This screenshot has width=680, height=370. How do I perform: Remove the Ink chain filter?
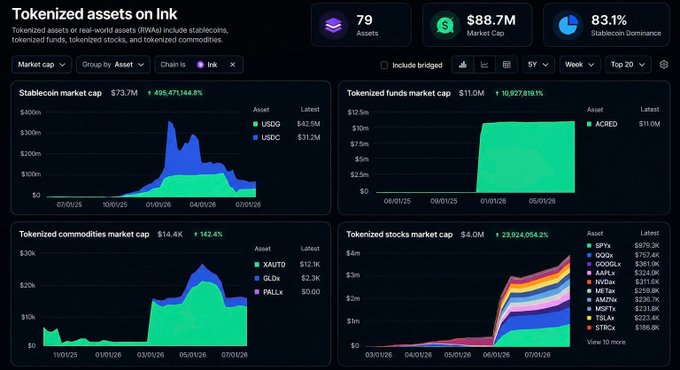coord(232,65)
